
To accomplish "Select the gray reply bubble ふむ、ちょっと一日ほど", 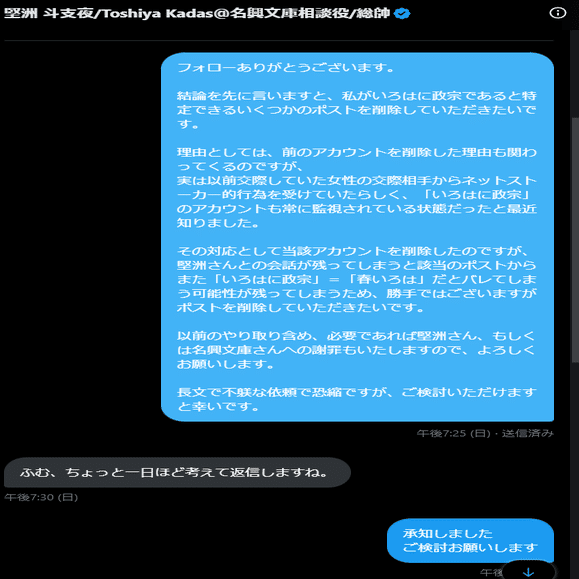I will [x=177, y=472].
